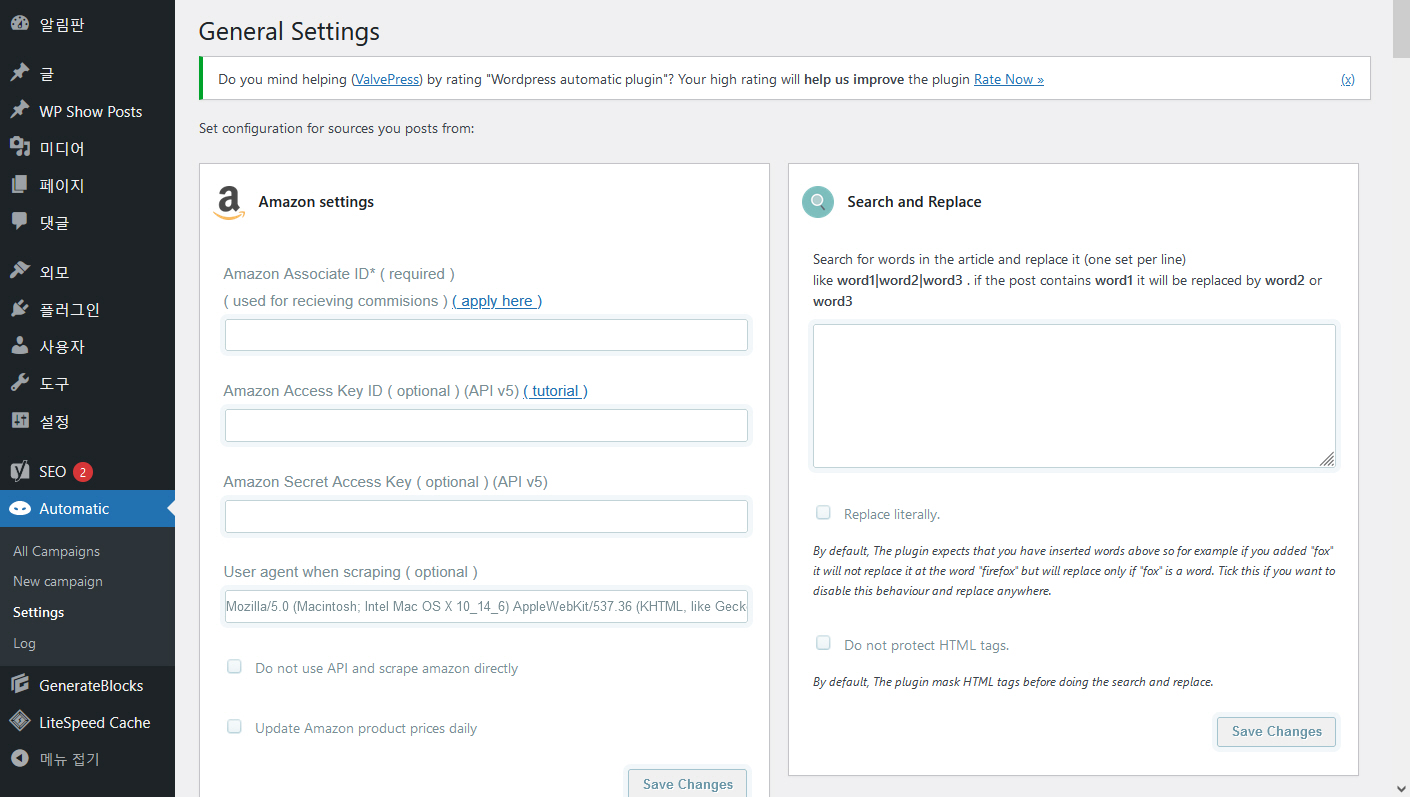
Task: Focus the Amazon Secret Access Key field
Action: [x=486, y=516]
